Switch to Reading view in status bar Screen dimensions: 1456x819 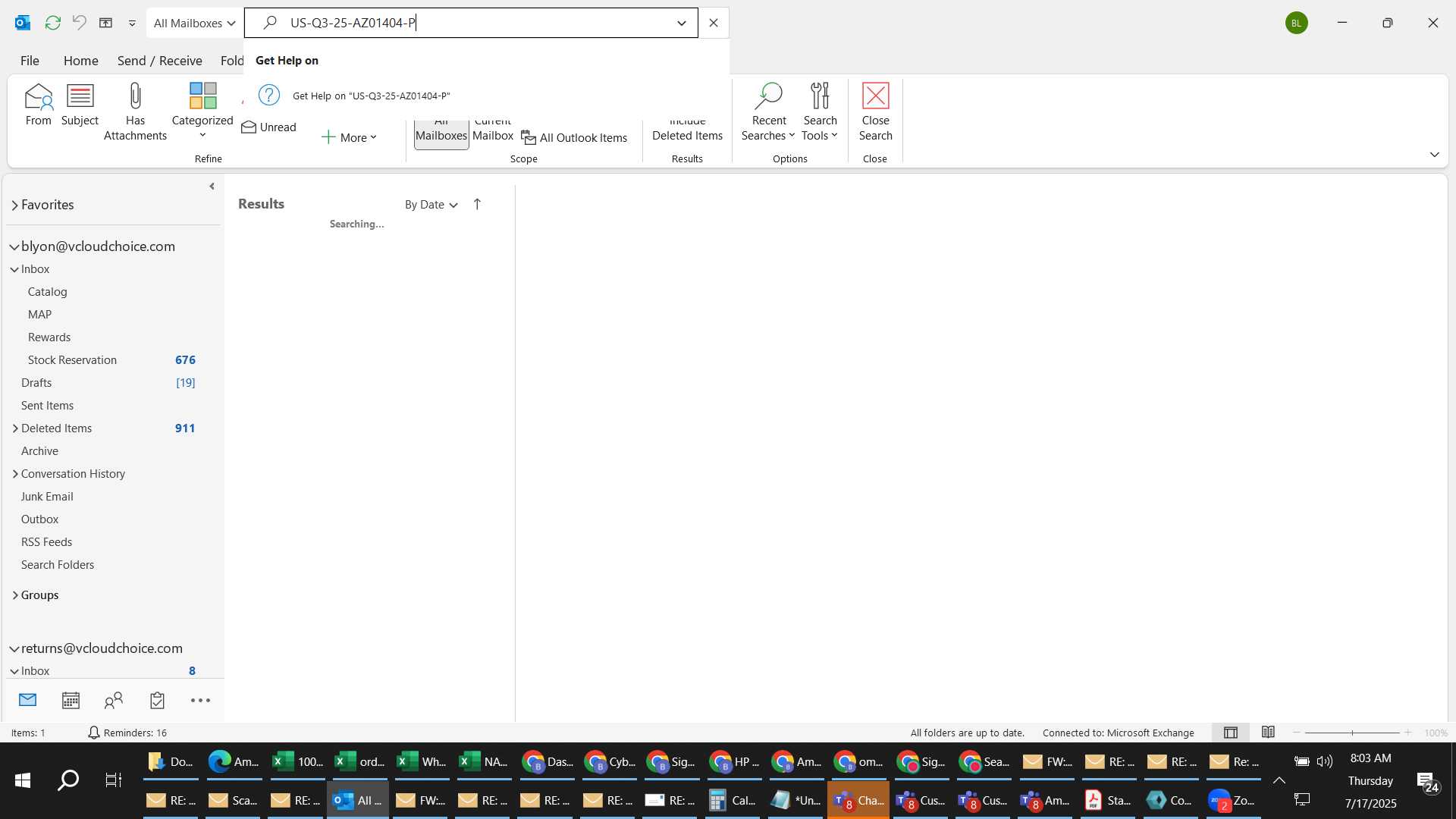pos(1268,733)
